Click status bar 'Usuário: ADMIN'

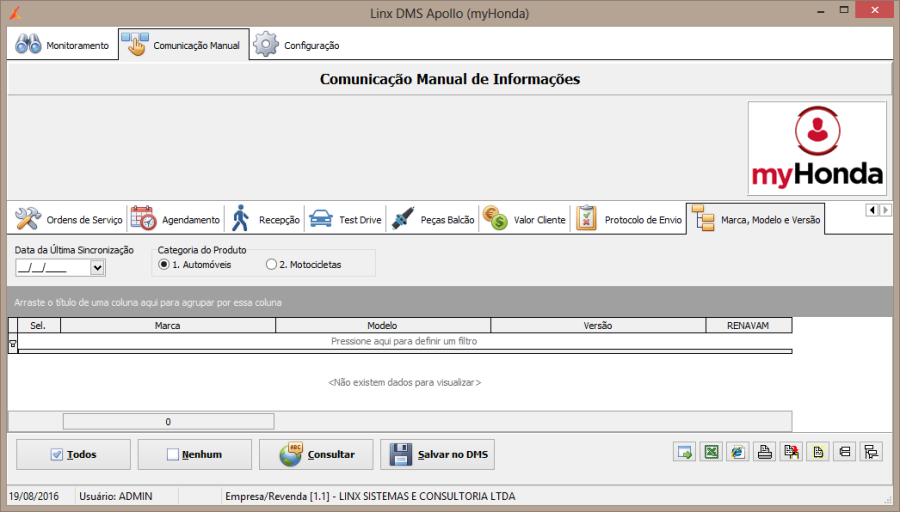116,496
